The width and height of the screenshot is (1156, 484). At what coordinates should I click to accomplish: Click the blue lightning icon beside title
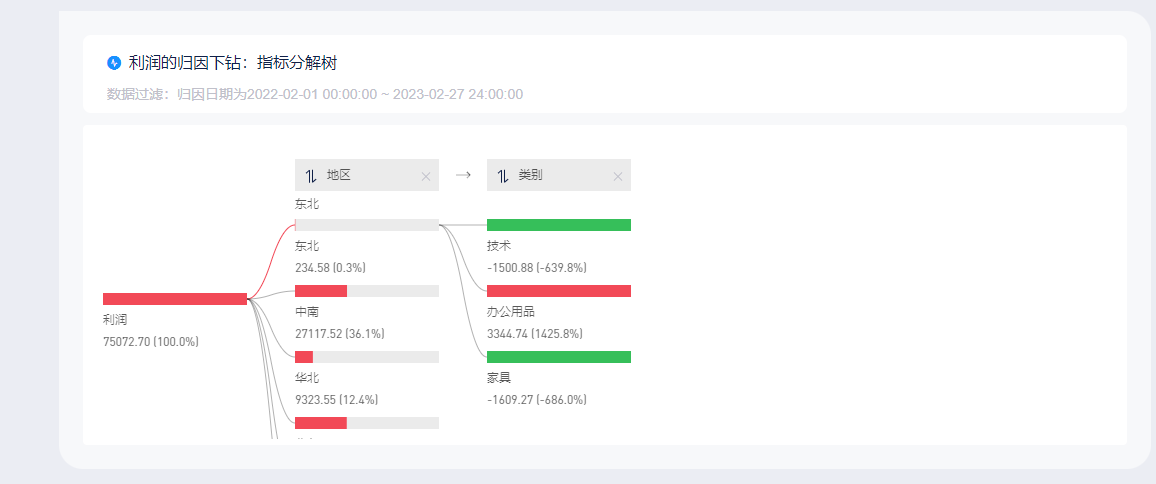pyautogui.click(x=114, y=63)
